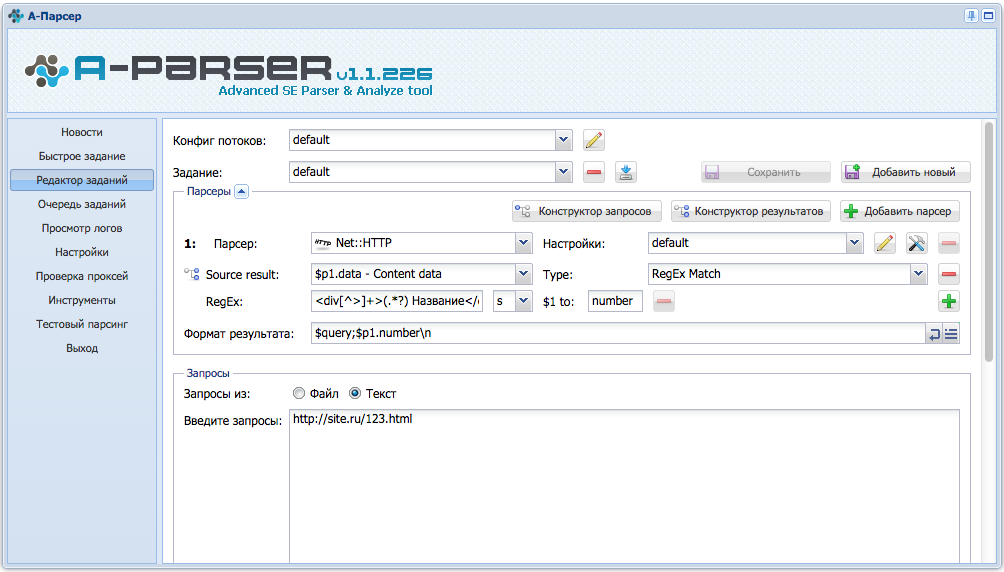Focus the '$1 to' number field
This screenshot has width=1004, height=572.
click(x=615, y=301)
